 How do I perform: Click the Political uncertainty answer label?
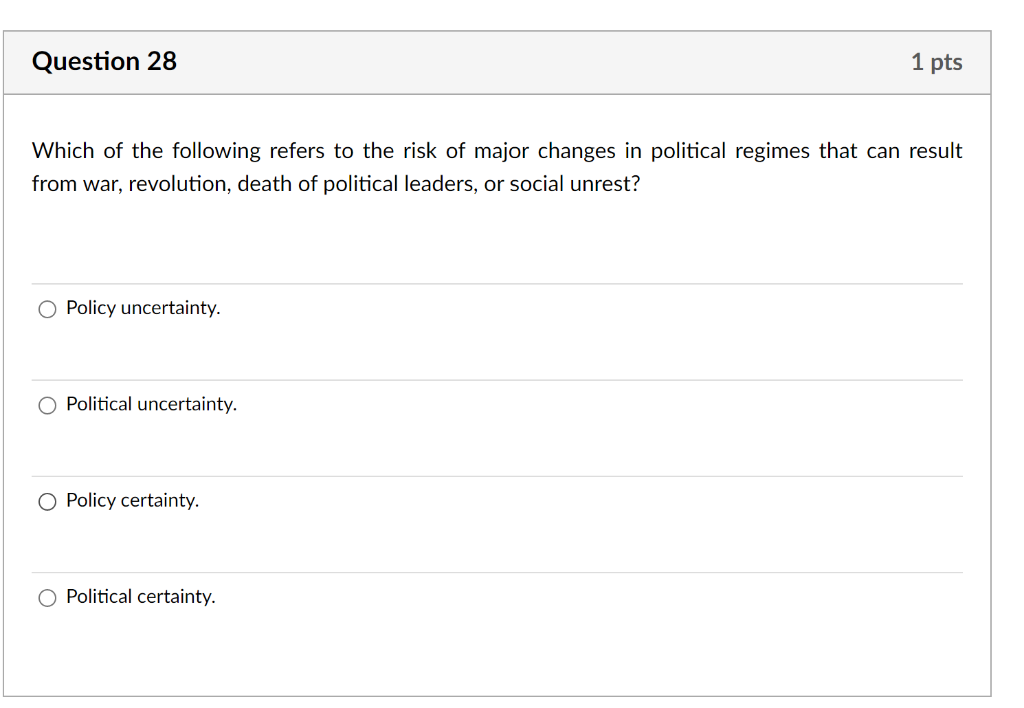[150, 404]
